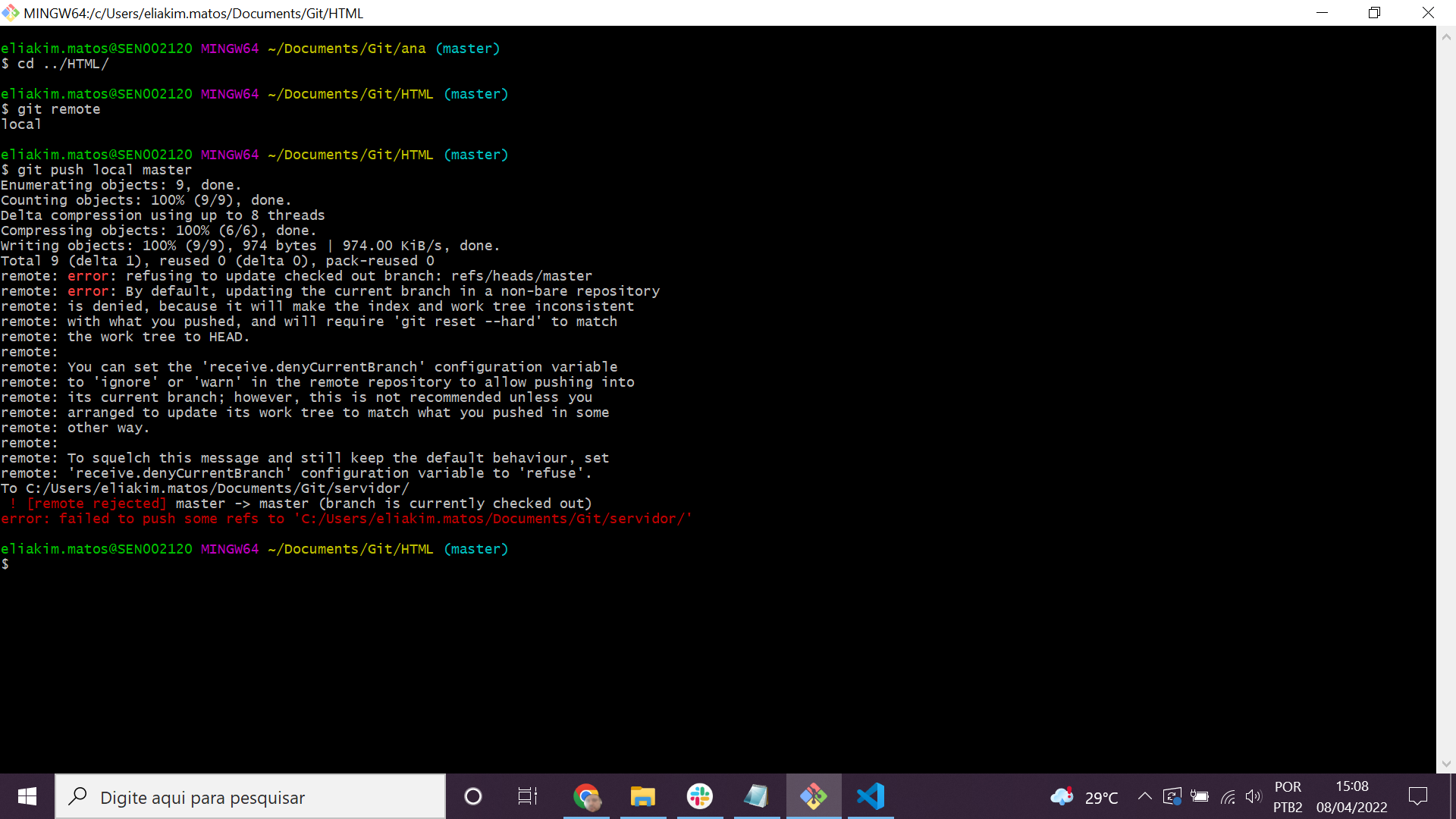Open Cortana circle icon on taskbar

click(x=472, y=796)
